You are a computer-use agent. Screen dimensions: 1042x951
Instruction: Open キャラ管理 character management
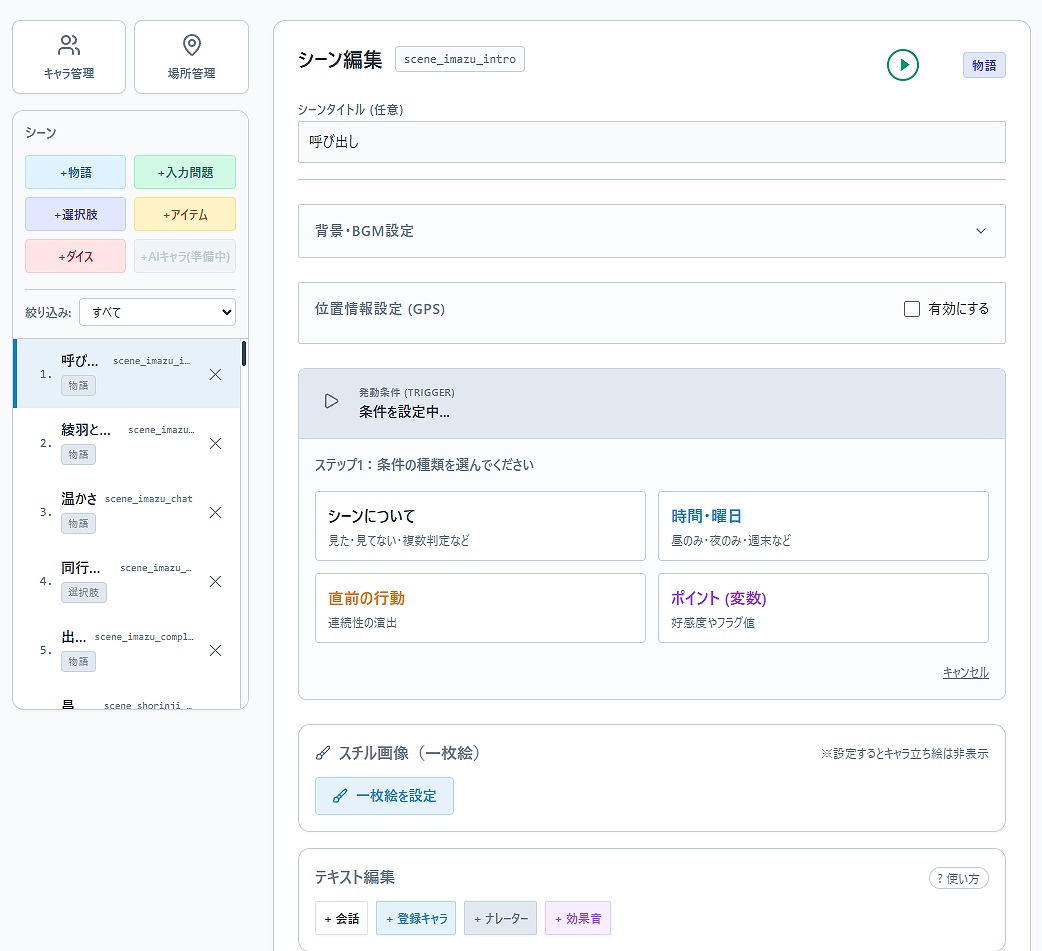[69, 57]
